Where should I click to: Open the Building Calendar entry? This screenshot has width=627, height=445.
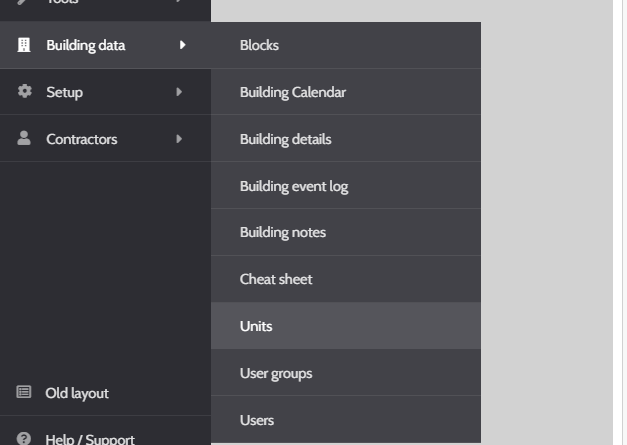[x=292, y=92]
